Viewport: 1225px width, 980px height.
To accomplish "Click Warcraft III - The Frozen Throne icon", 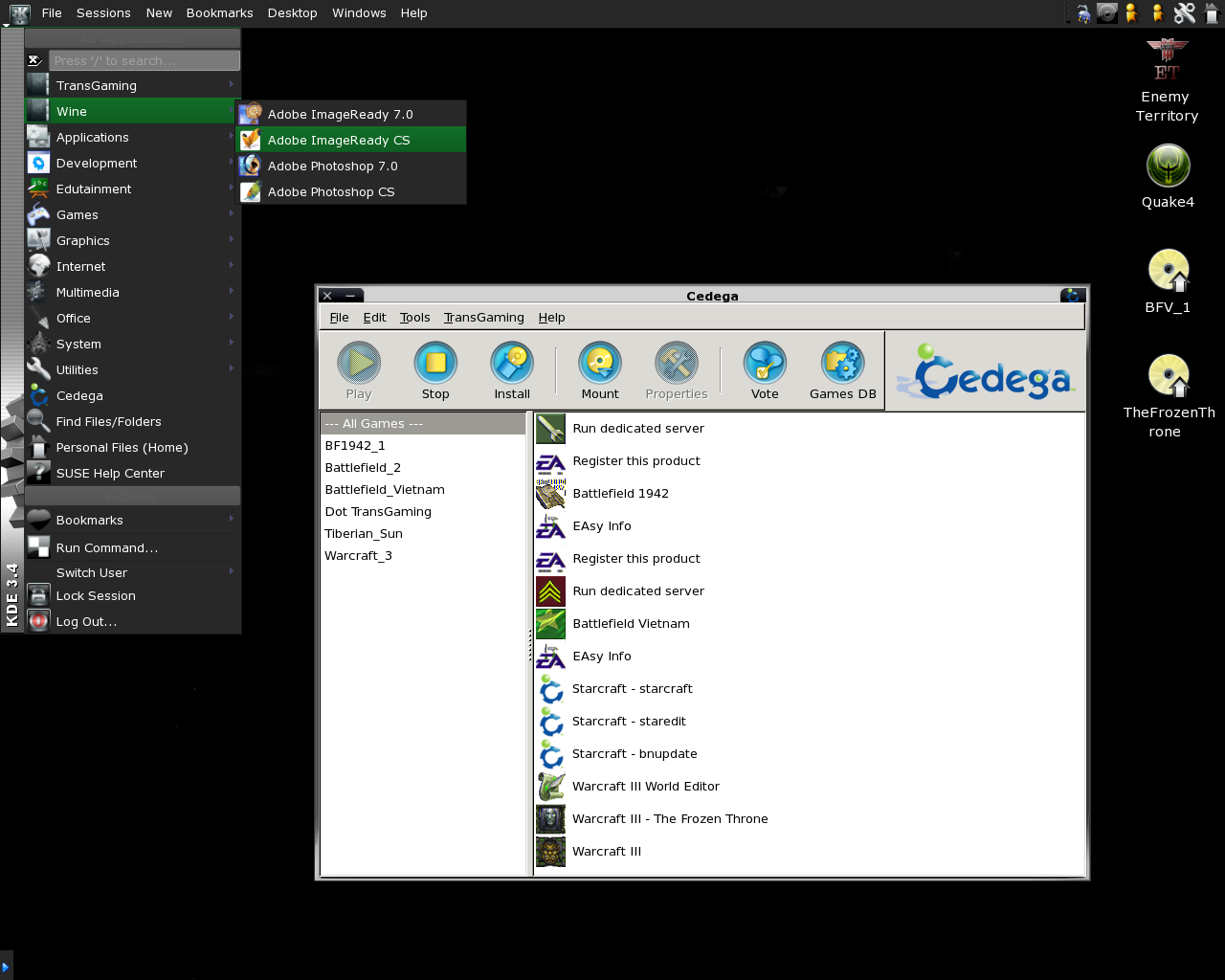I will pyautogui.click(x=550, y=819).
